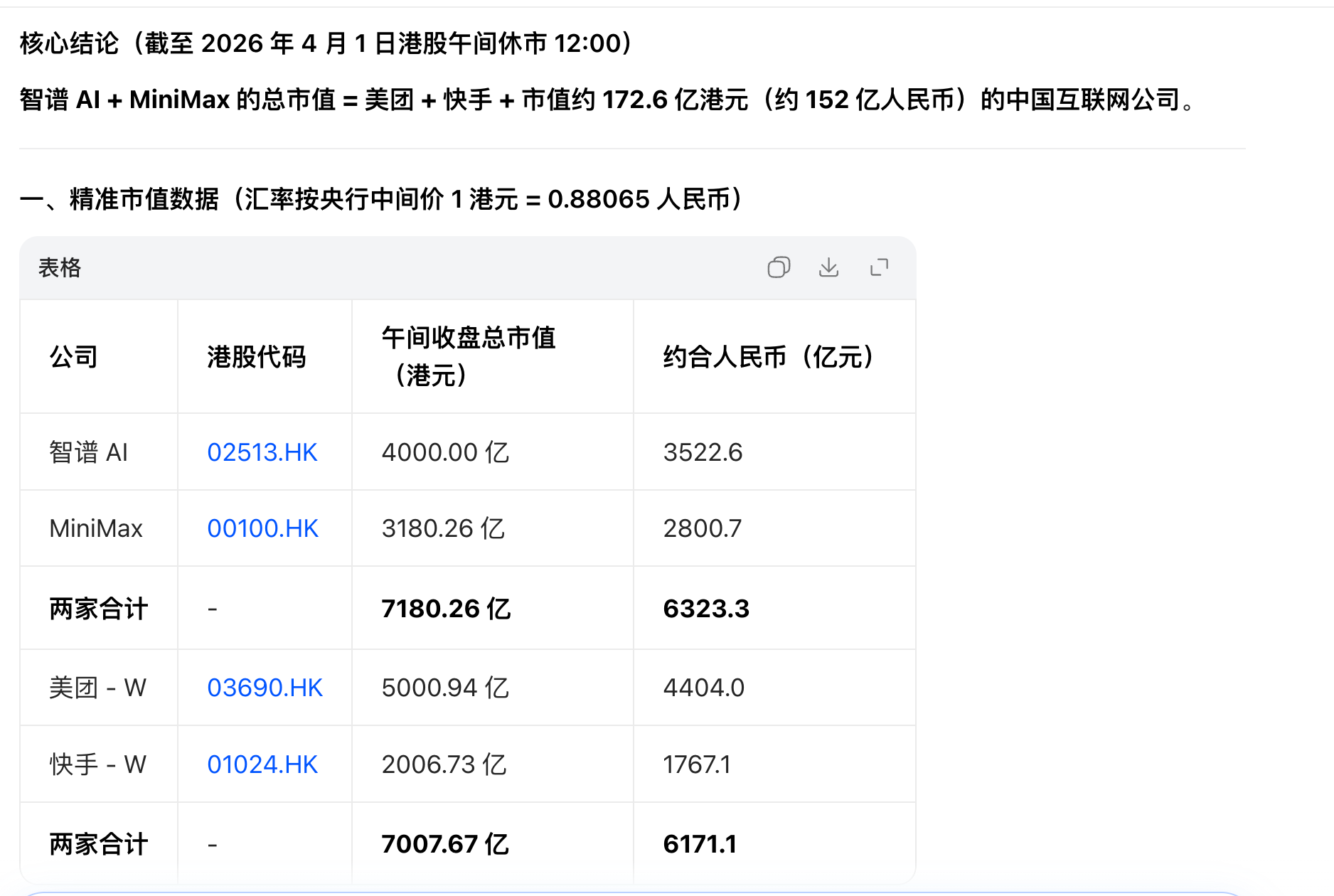
Task: Copy the table using the copy icon
Action: coord(779,267)
